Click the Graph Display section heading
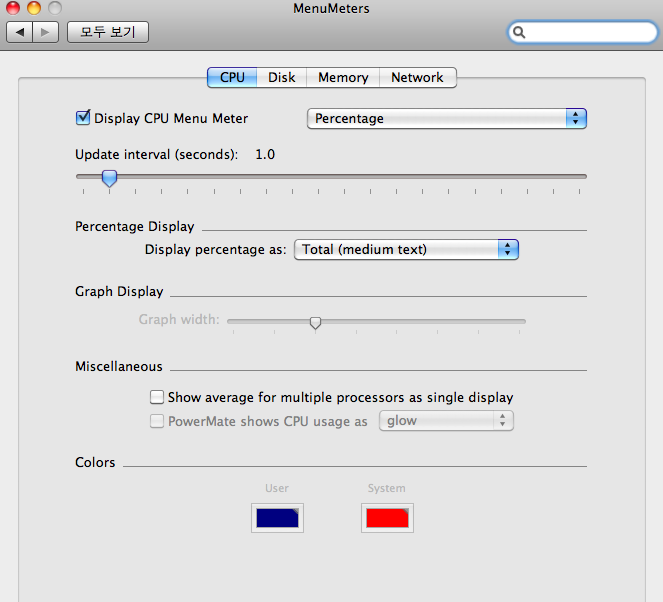The image size is (663, 602). [119, 292]
